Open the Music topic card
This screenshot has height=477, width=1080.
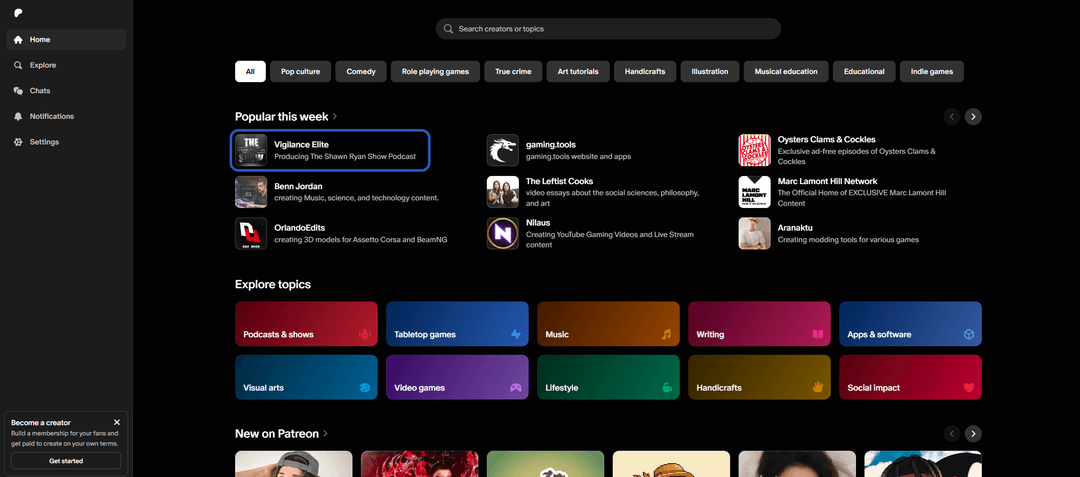click(x=608, y=324)
